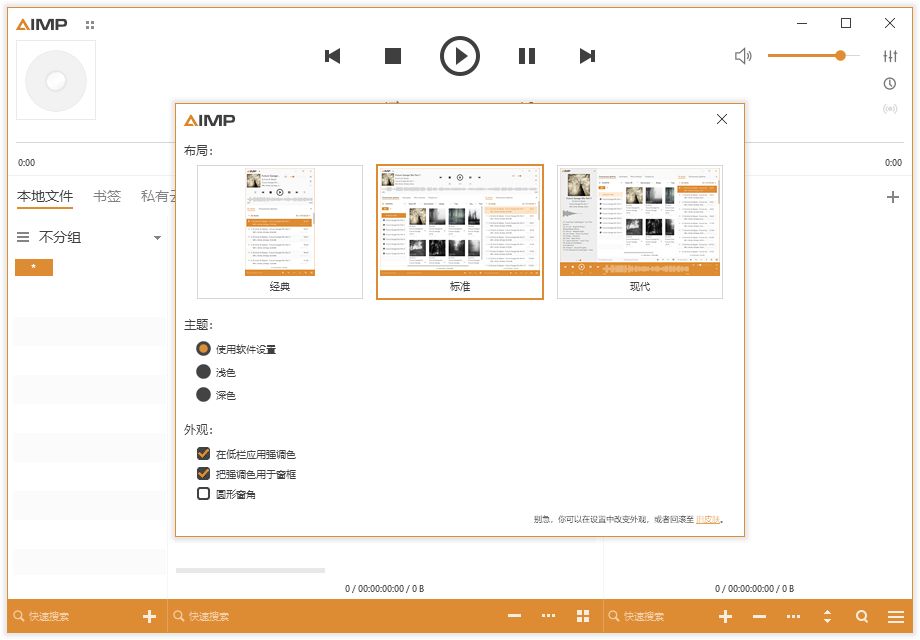Choose the 标准 layout thumbnail
This screenshot has height=640, width=920.
460,232
